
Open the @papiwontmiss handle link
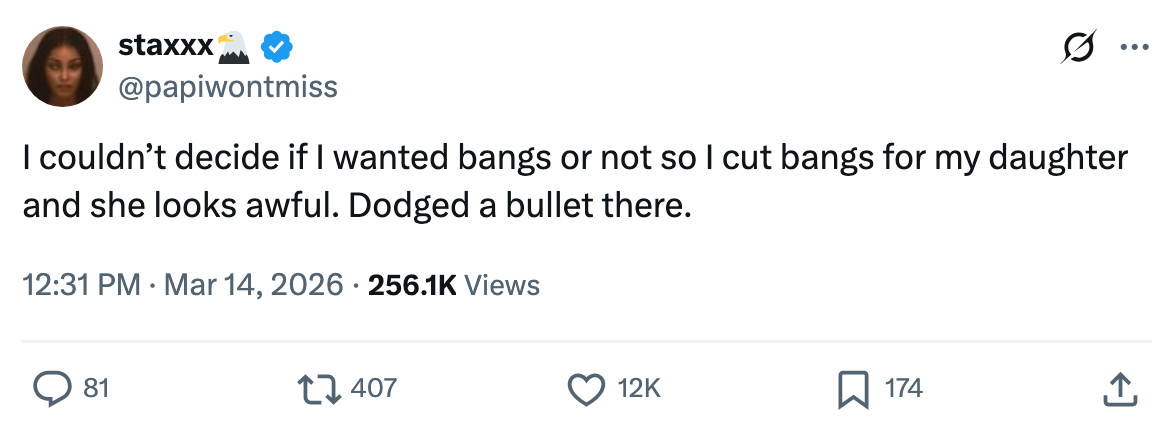228,88
